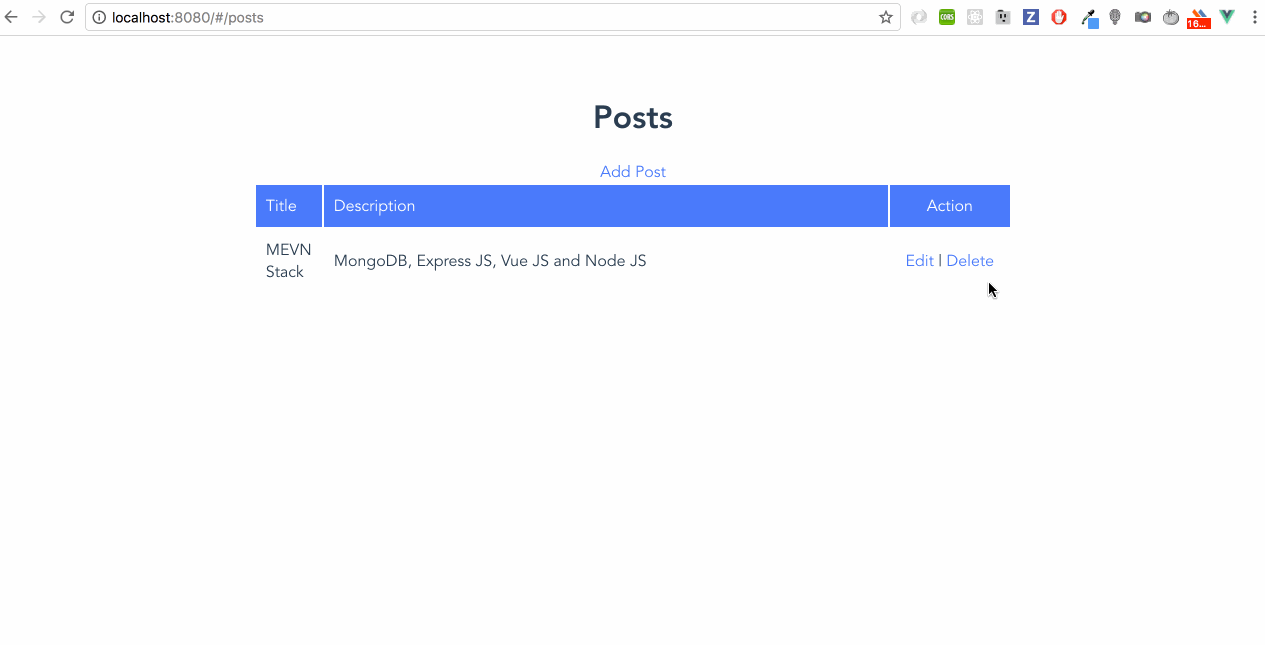
Task: Open the blue Z extension icon
Action: point(1031,17)
